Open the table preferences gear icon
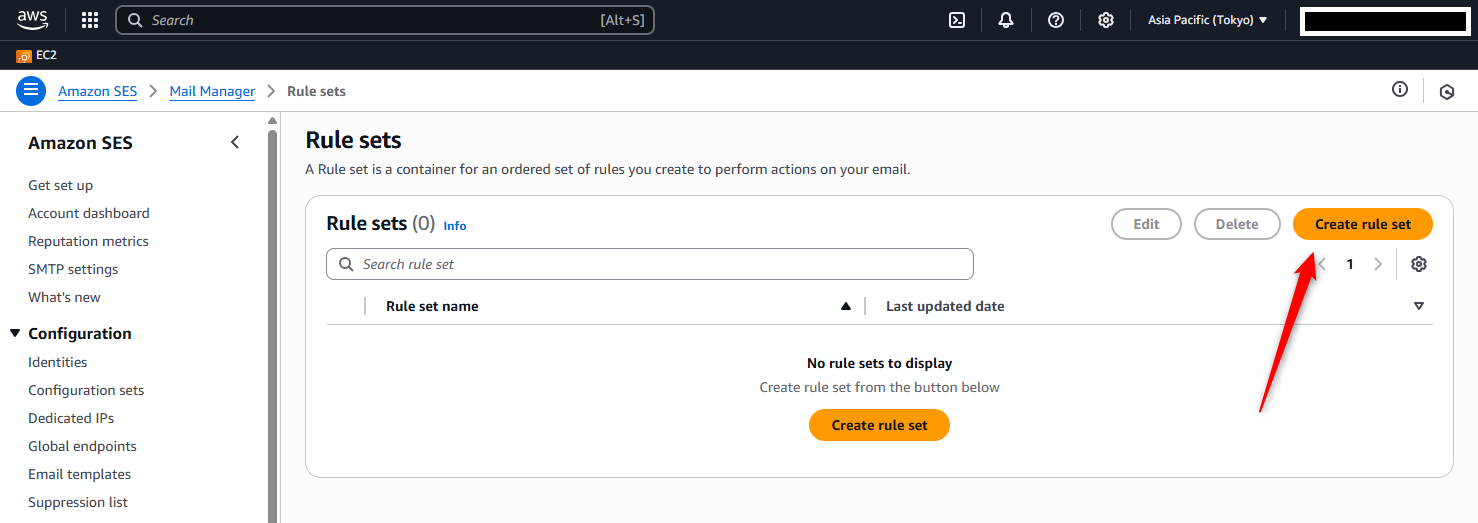Screen dimensions: 1478x523 (1419, 264)
